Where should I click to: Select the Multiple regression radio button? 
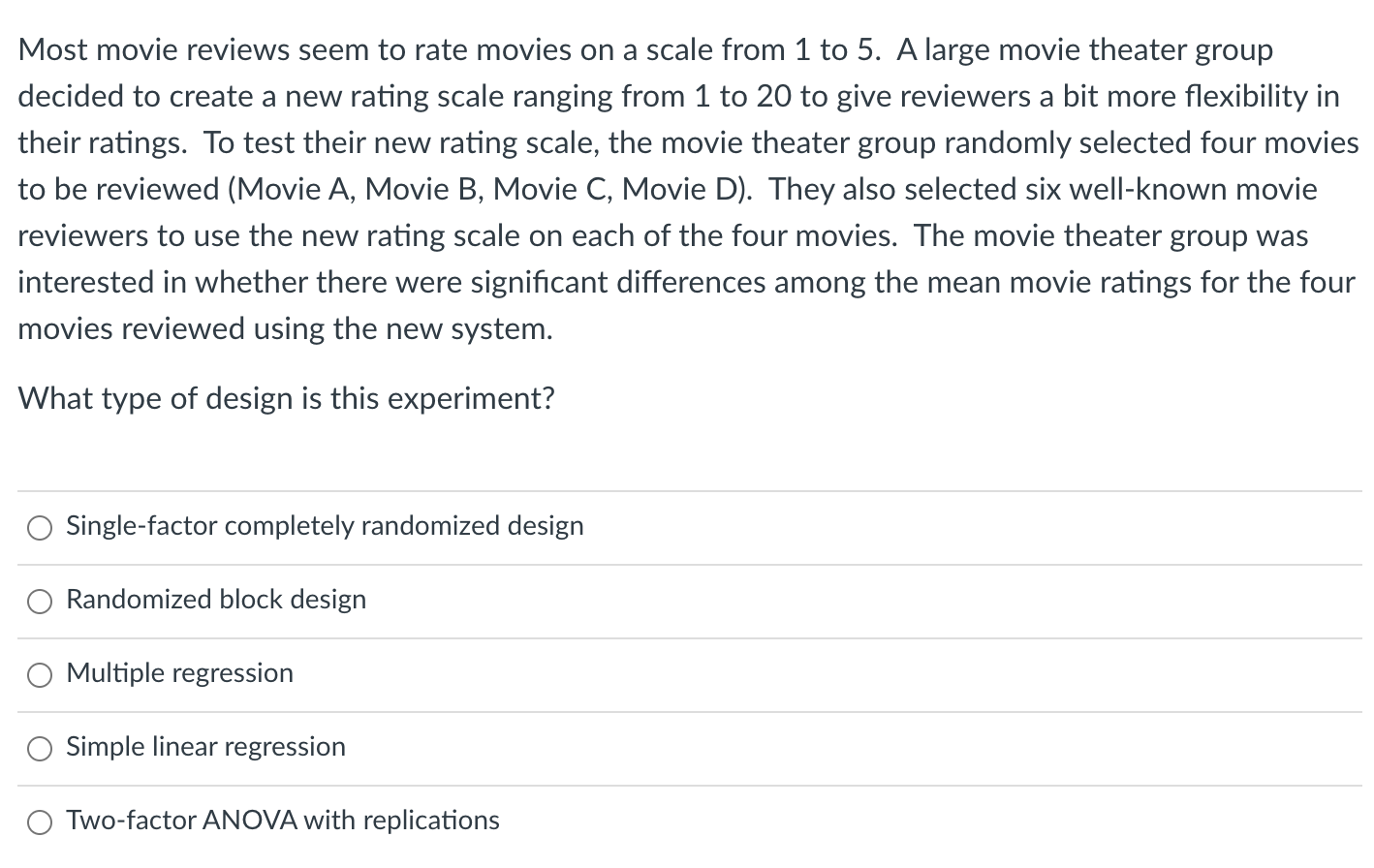(x=40, y=674)
